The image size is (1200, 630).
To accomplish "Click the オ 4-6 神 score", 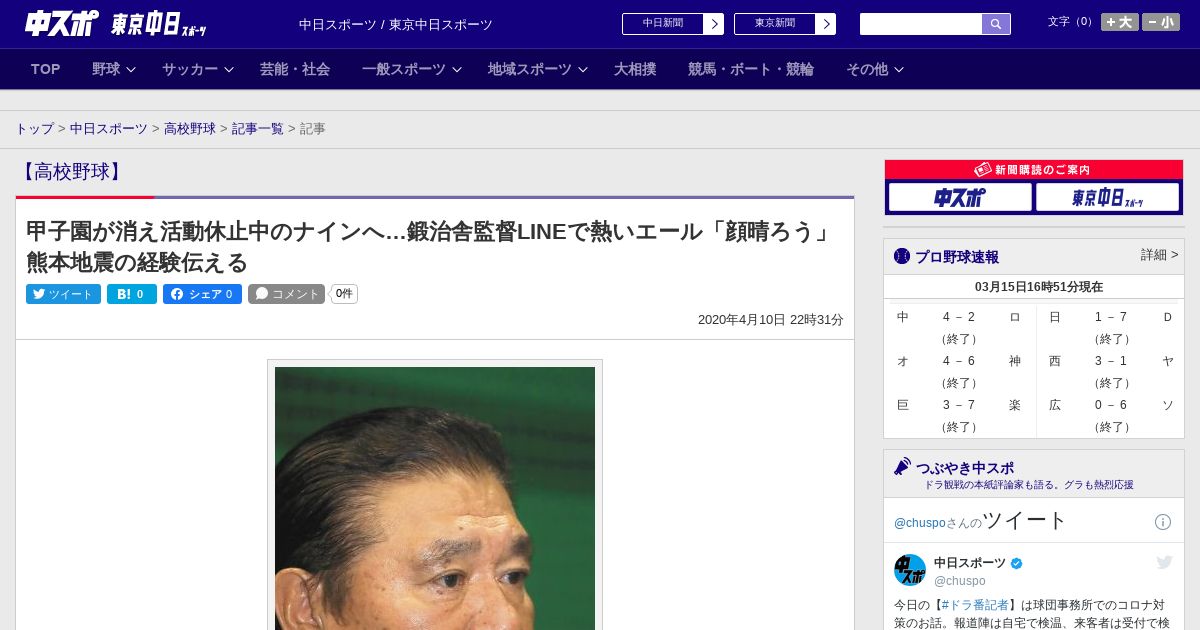I will click(x=959, y=361).
